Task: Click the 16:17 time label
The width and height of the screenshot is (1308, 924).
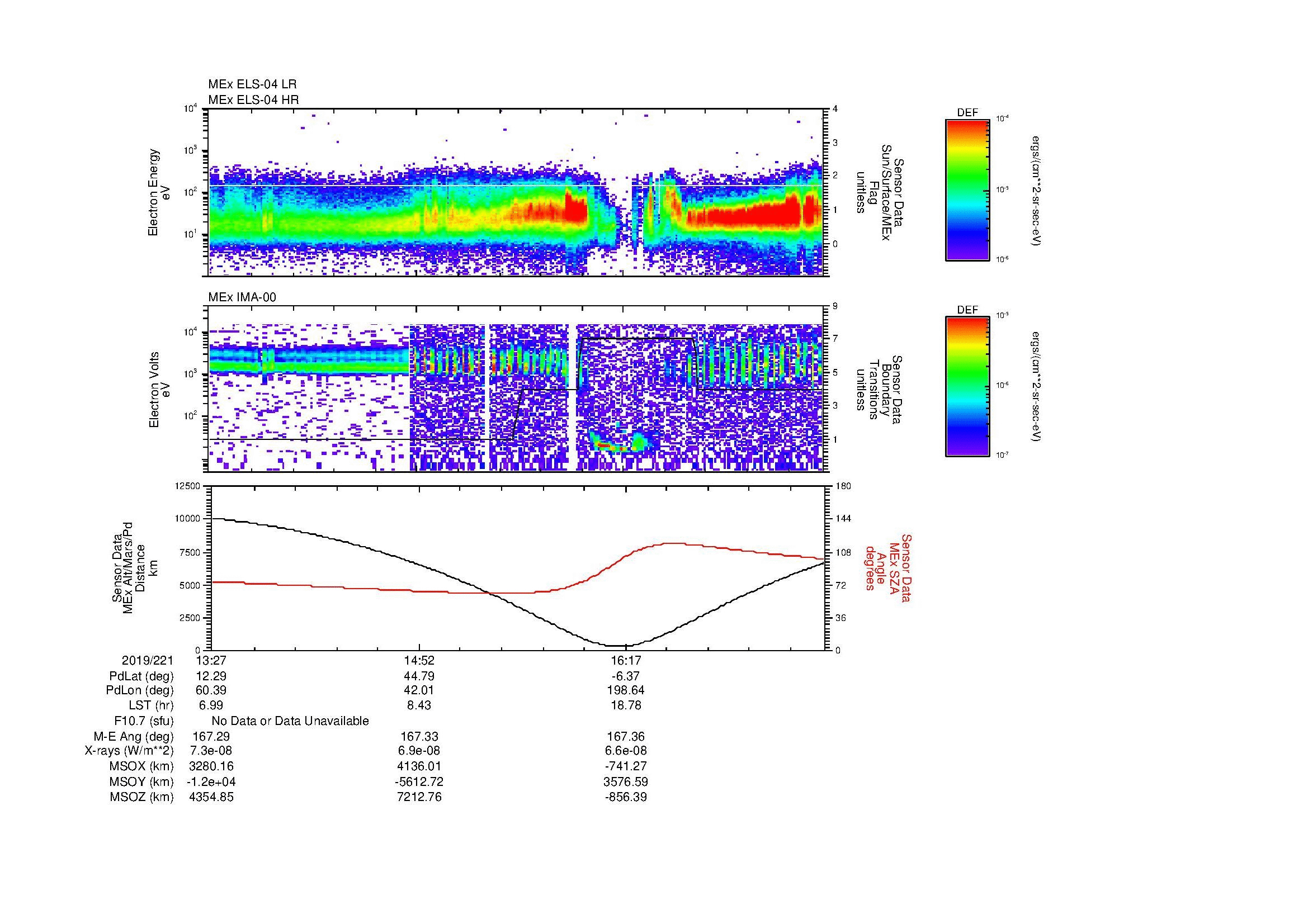Action: click(626, 660)
